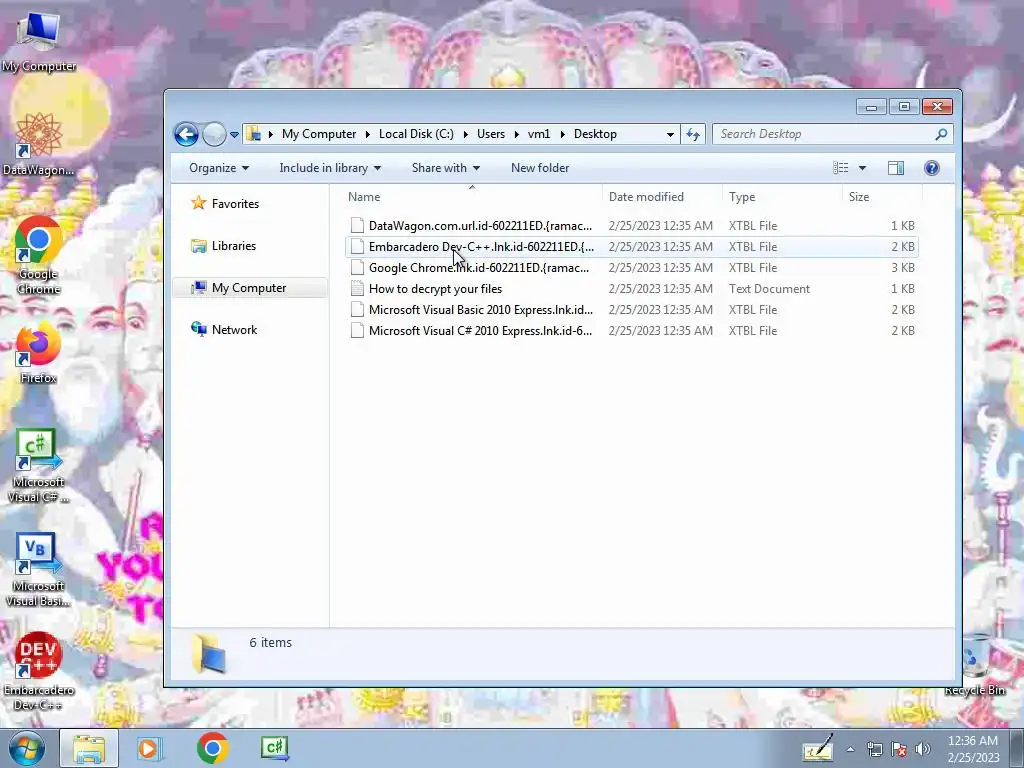Click Desktop in address breadcrumb

click(595, 134)
